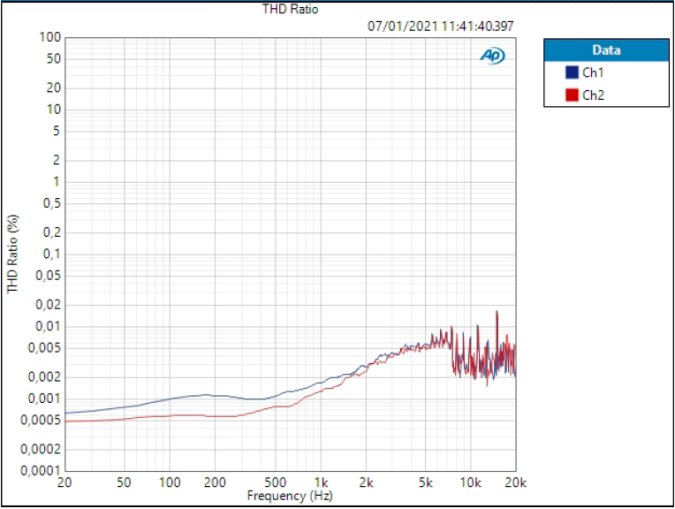Click the red Ch2 color swatch
The width and height of the screenshot is (675, 509).
click(572, 95)
